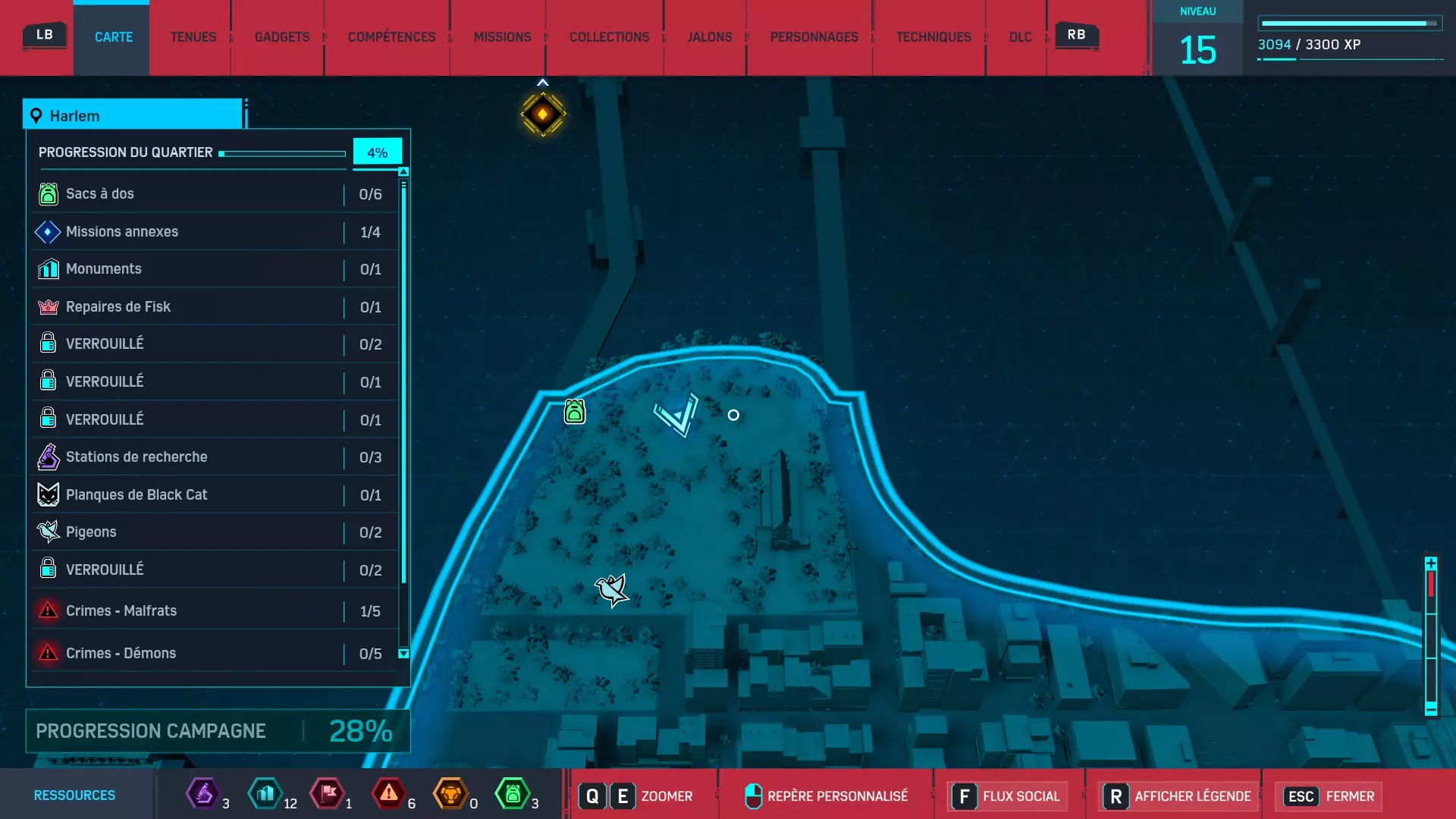Click the backpack icon on the map
1456x819 pixels.
(575, 412)
